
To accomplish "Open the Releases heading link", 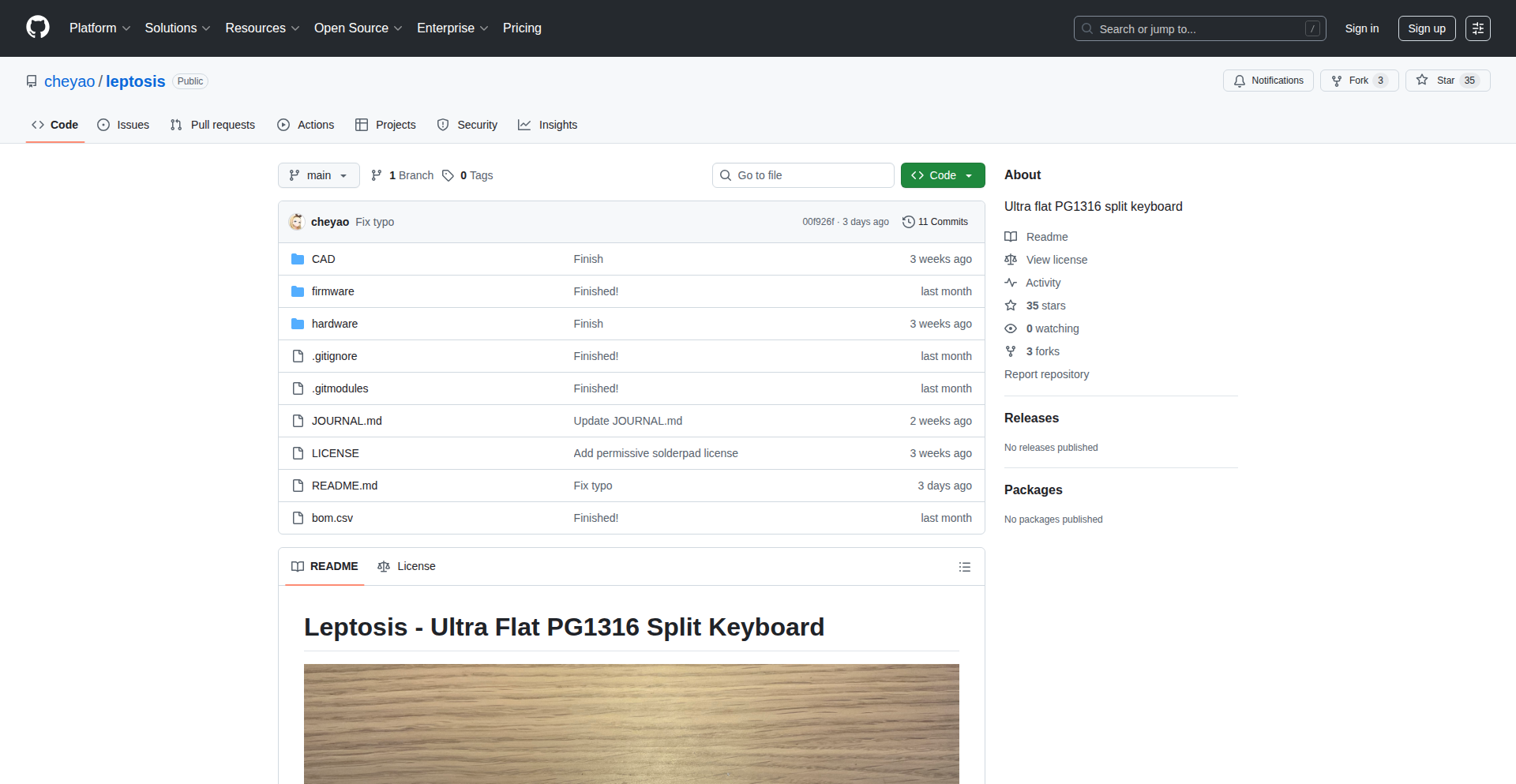I will (1031, 418).
